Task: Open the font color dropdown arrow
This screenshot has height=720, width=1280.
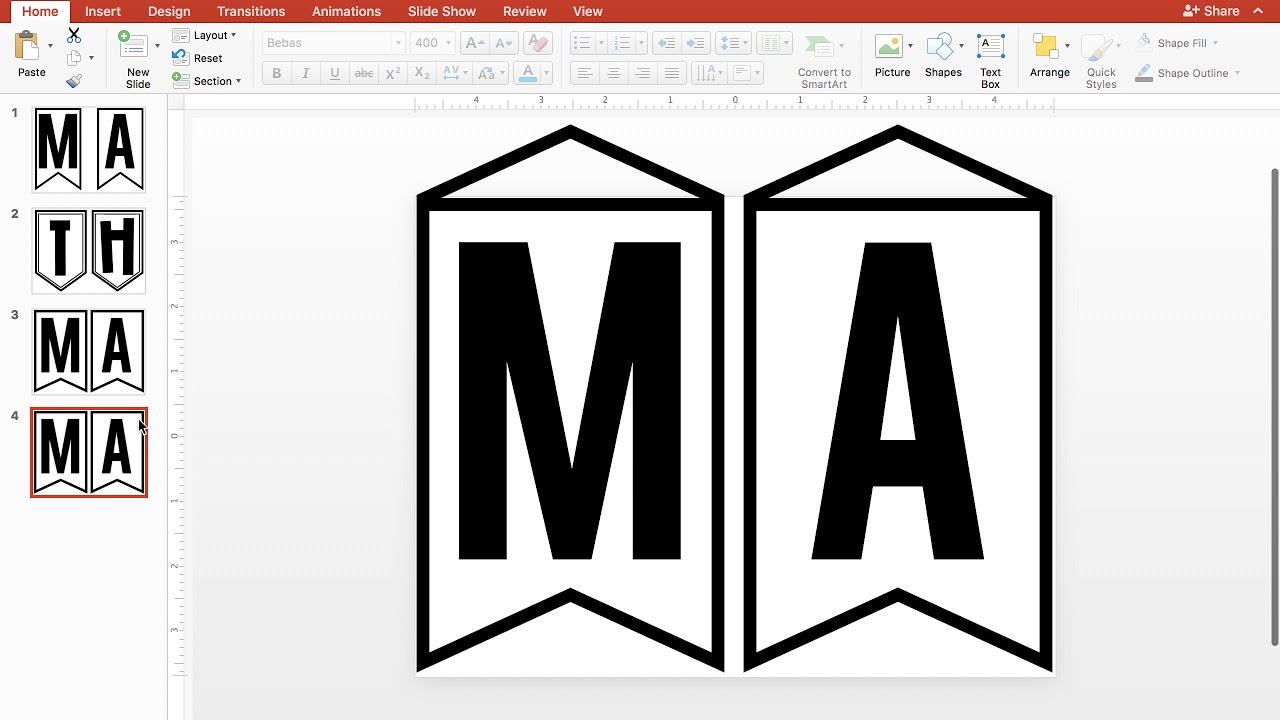Action: click(545, 73)
